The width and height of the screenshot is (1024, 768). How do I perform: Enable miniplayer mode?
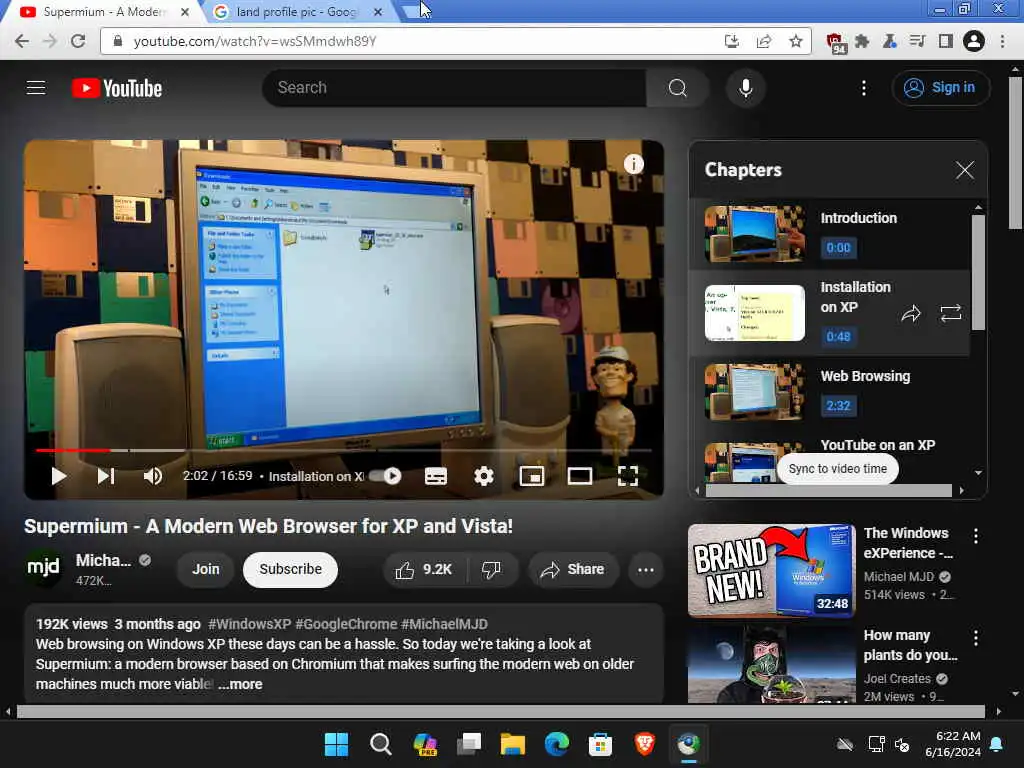(x=532, y=476)
